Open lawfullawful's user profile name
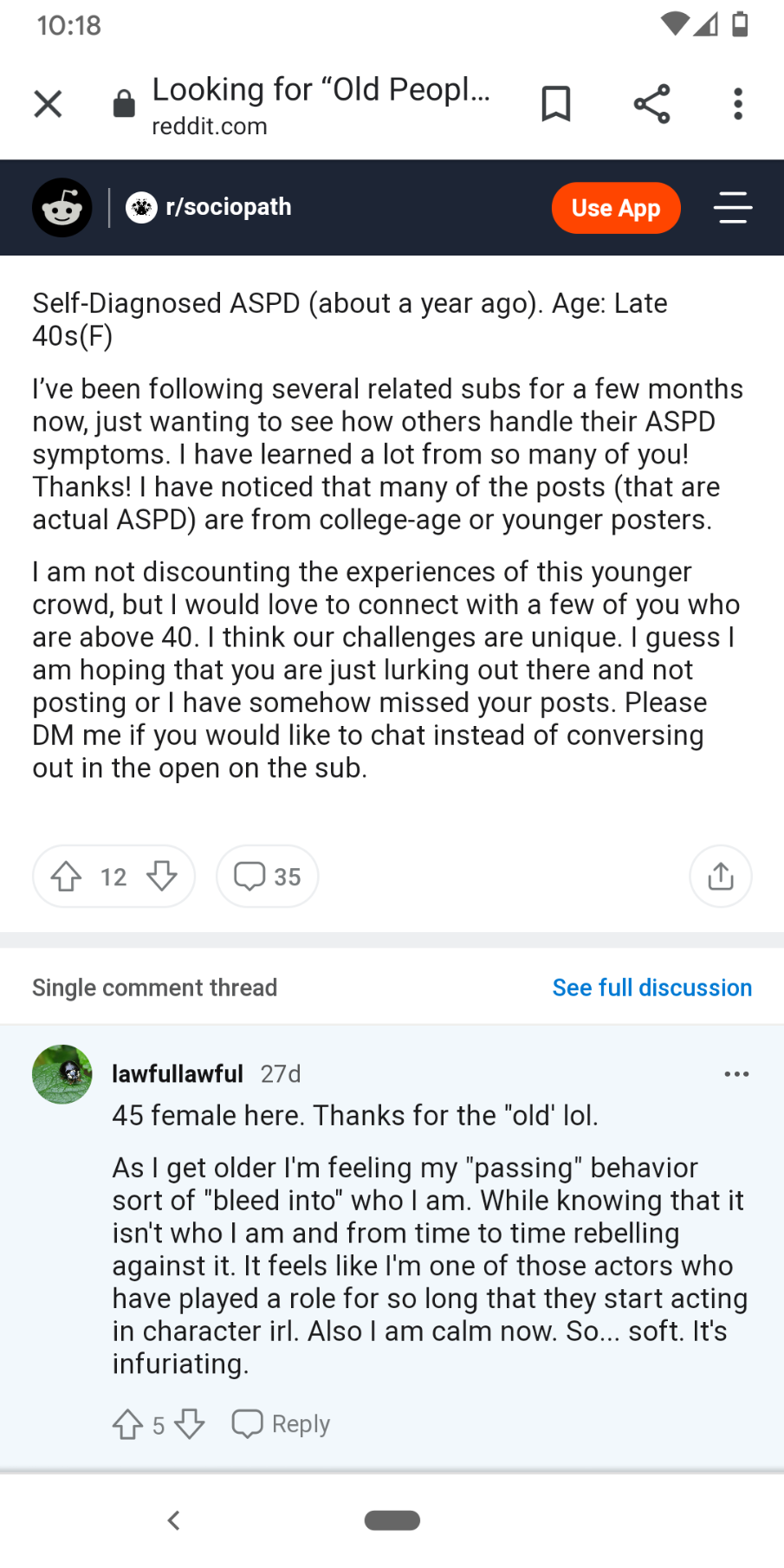Screen dimensions: 784x1568 178,1074
